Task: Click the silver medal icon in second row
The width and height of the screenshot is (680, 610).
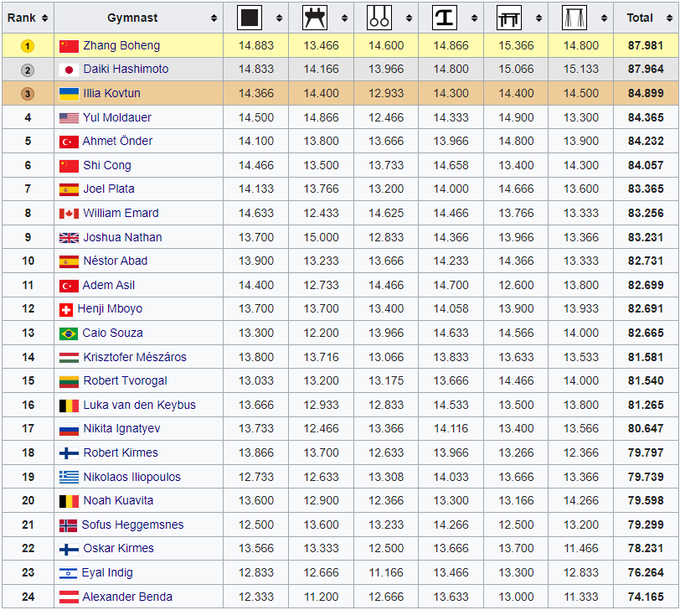Action: click(x=28, y=70)
